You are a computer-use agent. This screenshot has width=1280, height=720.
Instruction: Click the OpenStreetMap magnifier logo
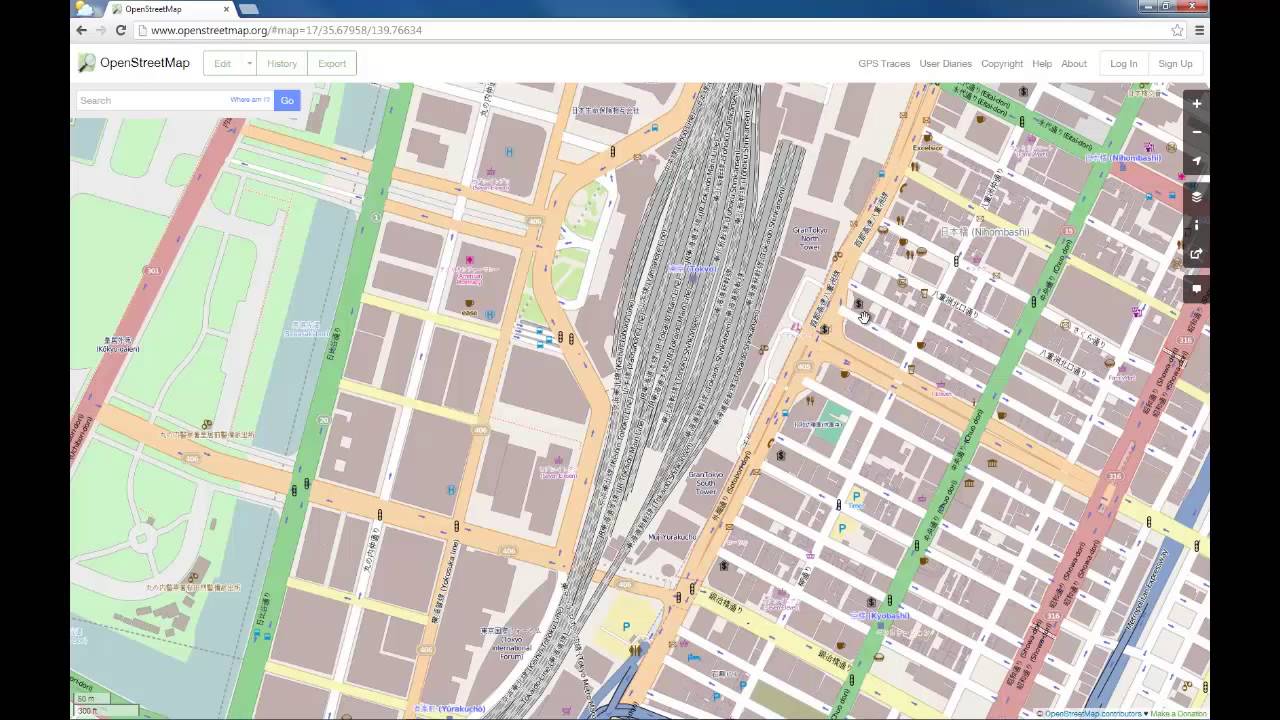coord(87,63)
